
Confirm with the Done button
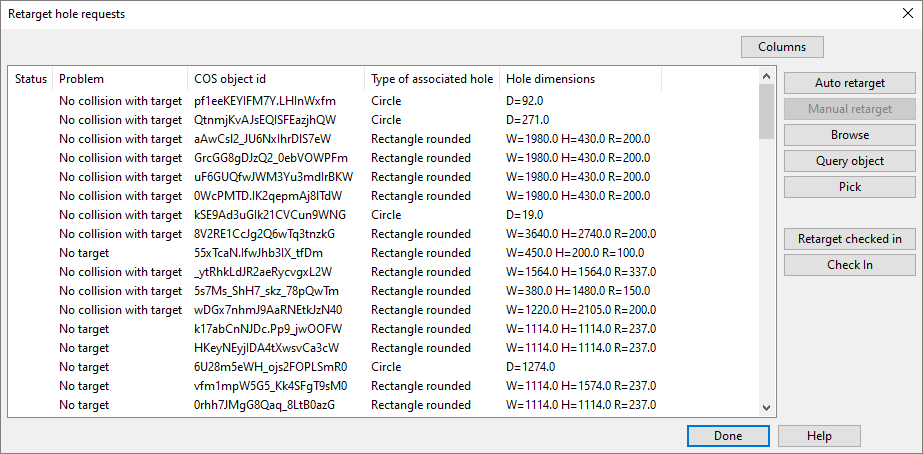coord(727,436)
